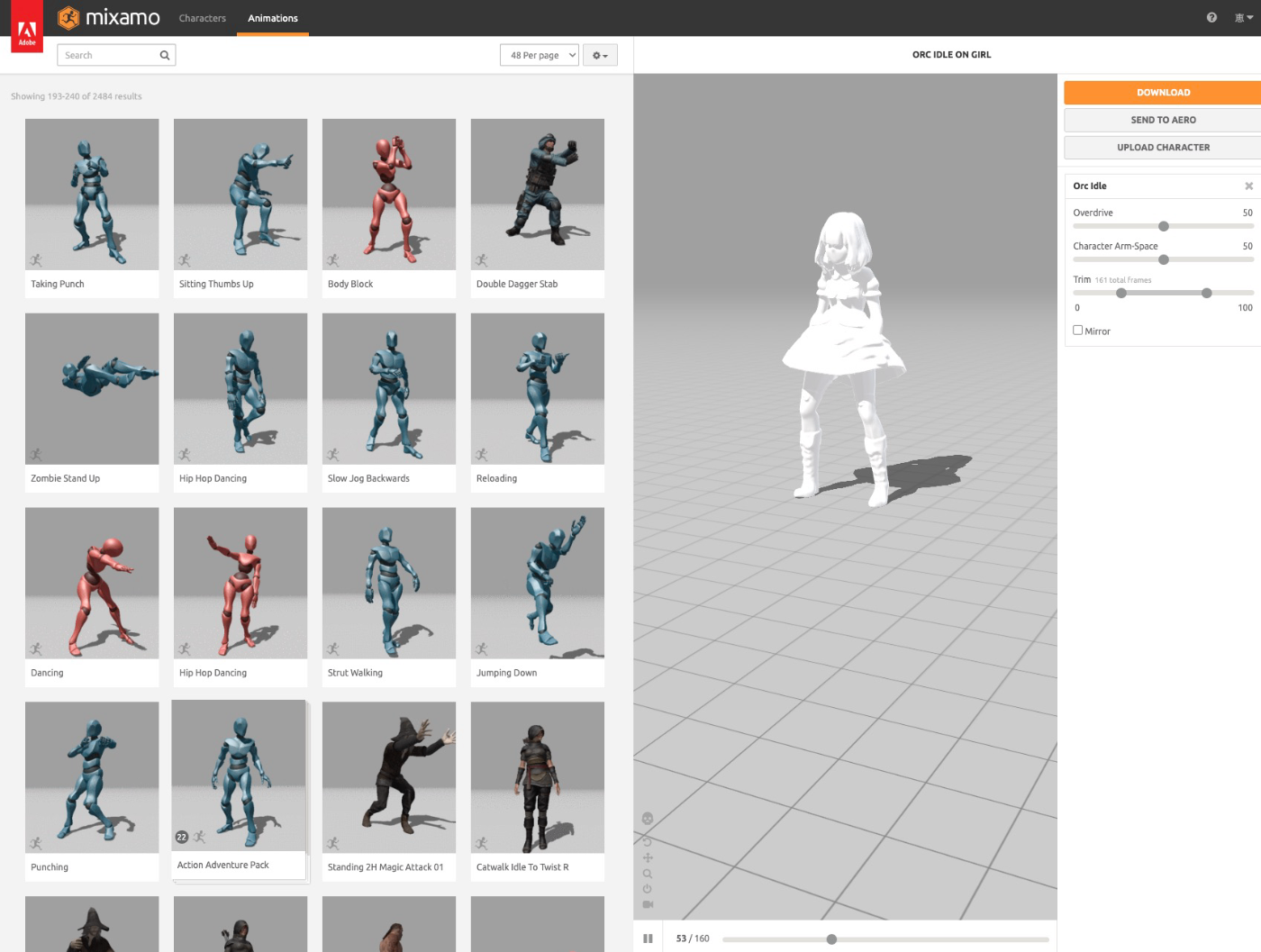
Task: Select the Jumping Down animation thumbnail
Action: pyautogui.click(x=538, y=584)
